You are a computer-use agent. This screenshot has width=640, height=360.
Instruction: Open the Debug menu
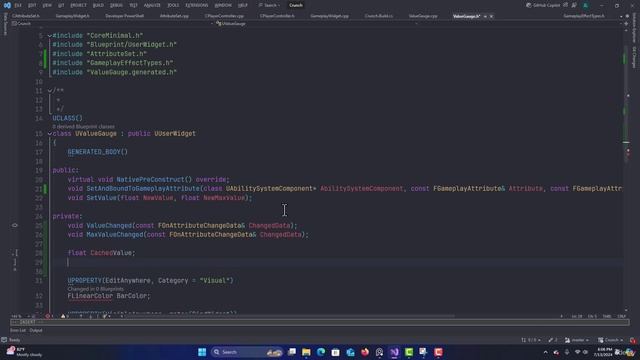(x=116, y=5)
